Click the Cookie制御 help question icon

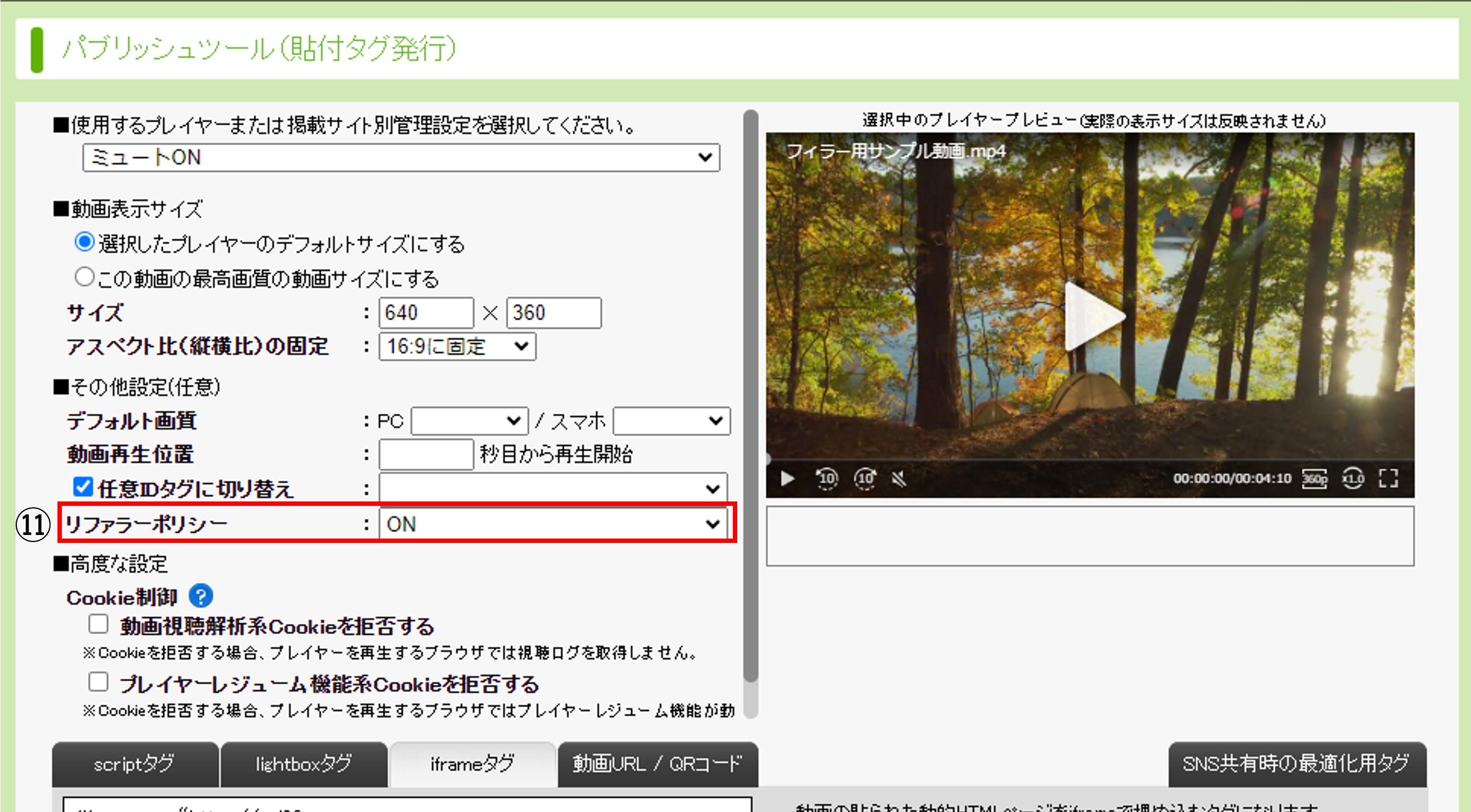201,596
